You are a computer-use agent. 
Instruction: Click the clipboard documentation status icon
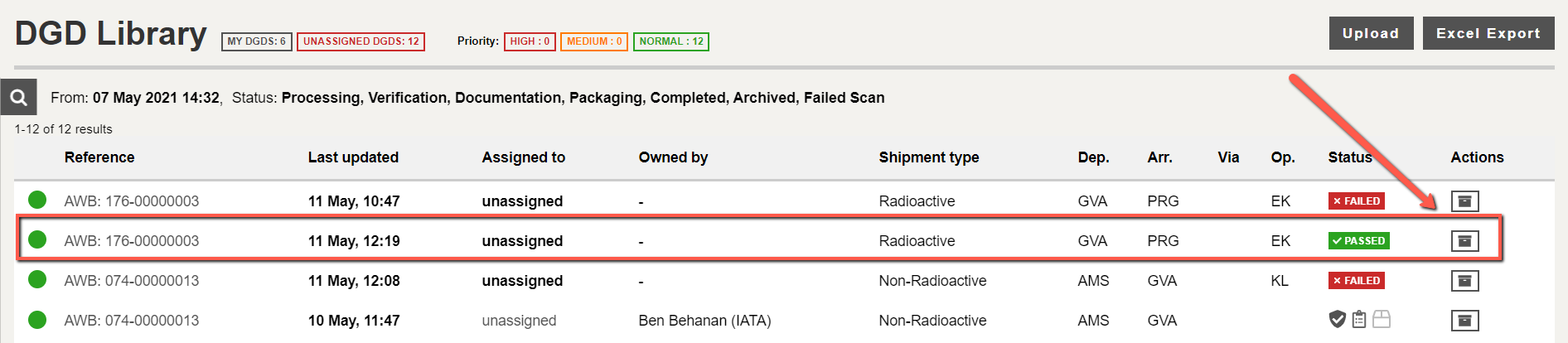pyautogui.click(x=1359, y=319)
